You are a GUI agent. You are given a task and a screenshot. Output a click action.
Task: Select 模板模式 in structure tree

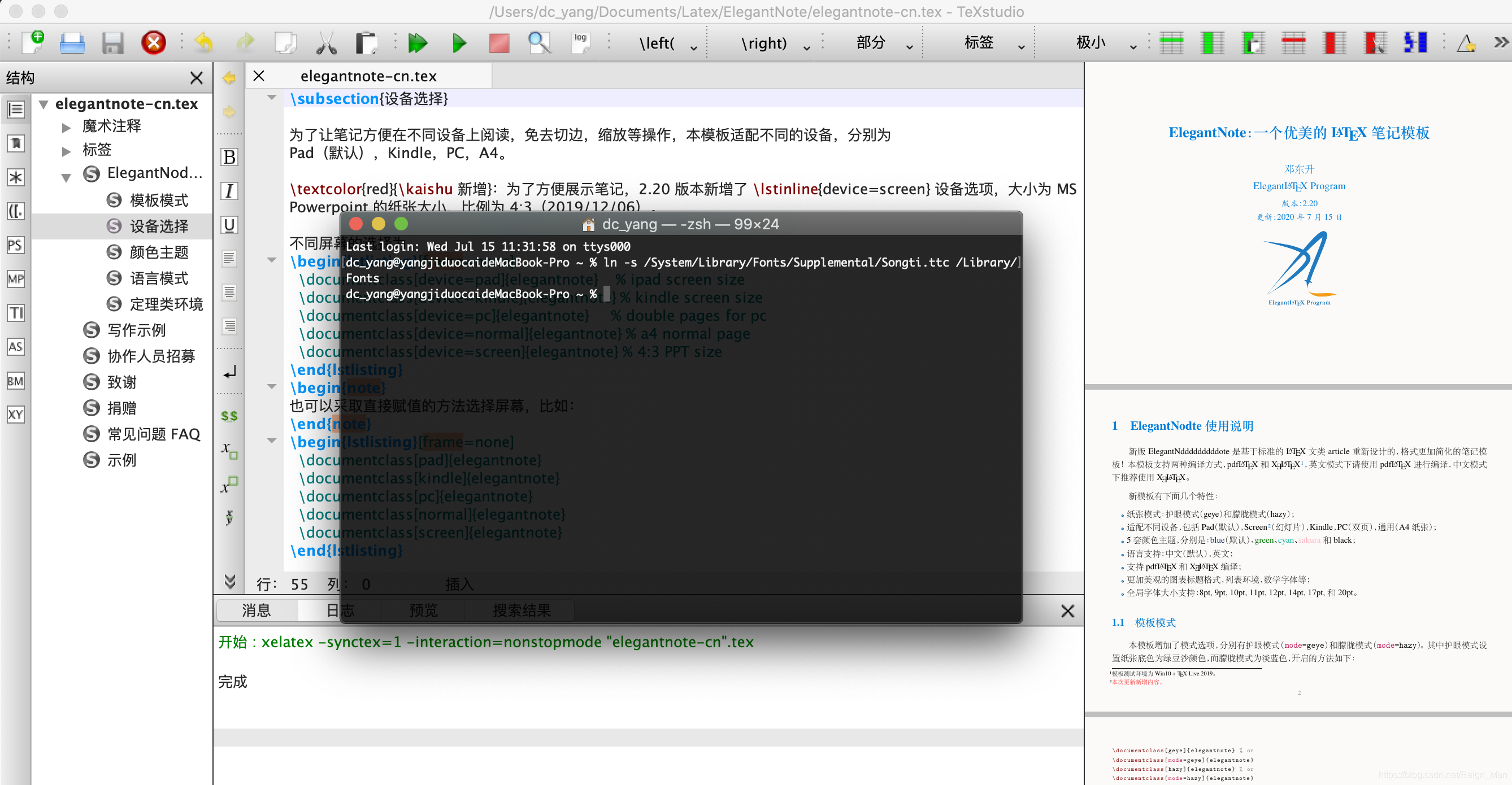click(158, 200)
